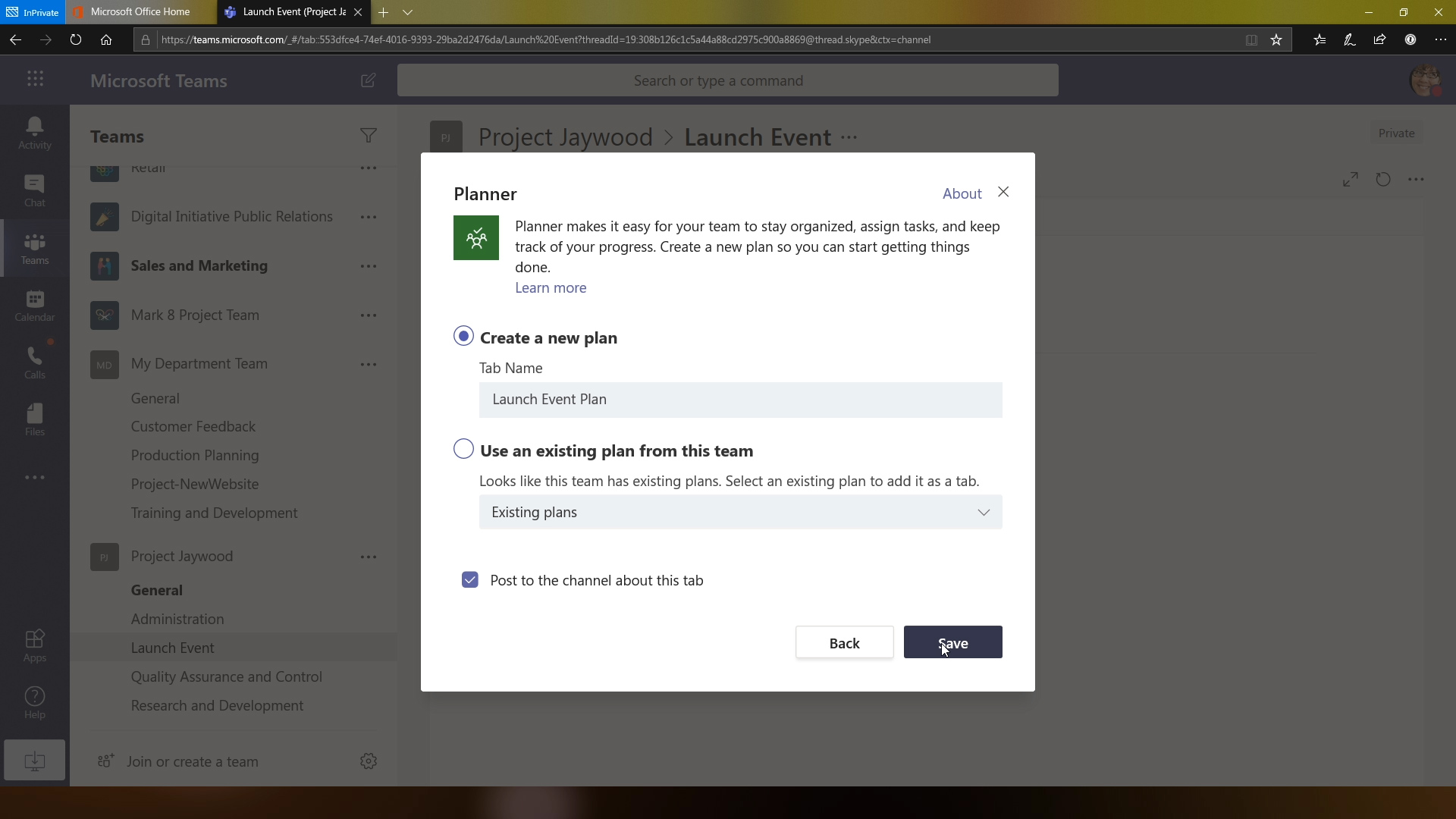This screenshot has height=819, width=1456.
Task: Open tab options ellipsis near reload
Action: 1416,180
